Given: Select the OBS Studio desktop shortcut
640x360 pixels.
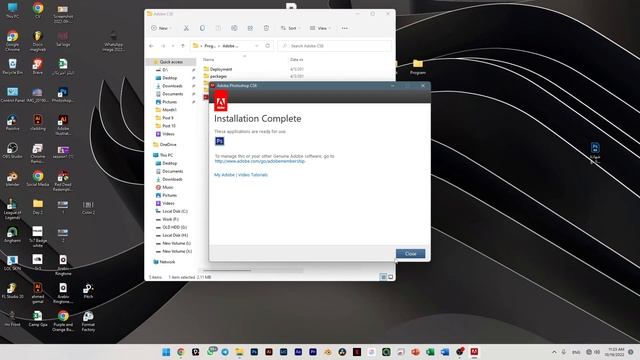Looking at the screenshot, I should click(13, 151).
